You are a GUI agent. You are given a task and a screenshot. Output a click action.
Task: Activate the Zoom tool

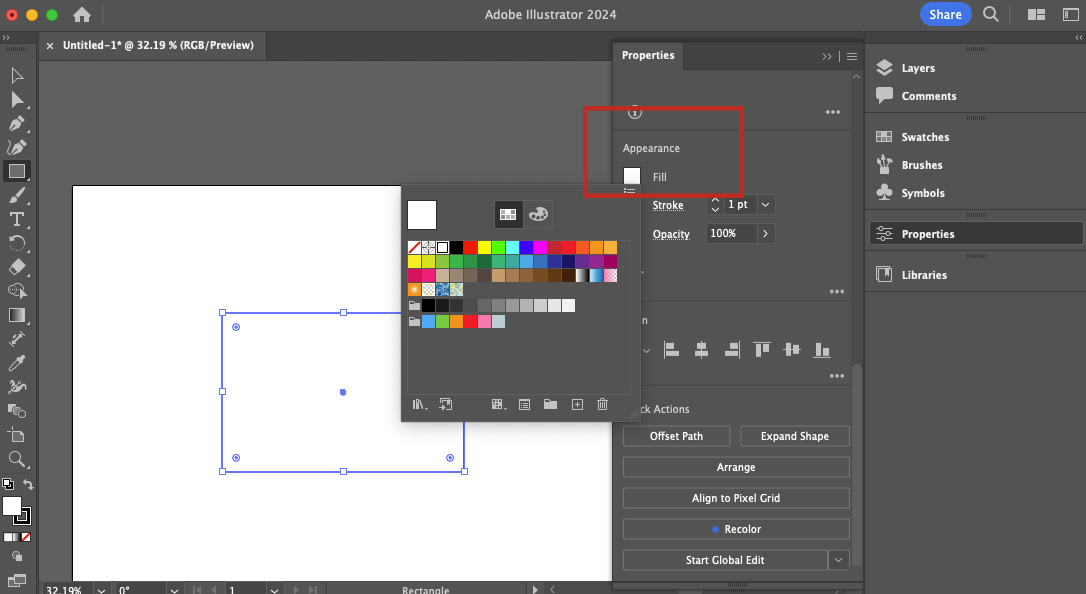coord(17,459)
